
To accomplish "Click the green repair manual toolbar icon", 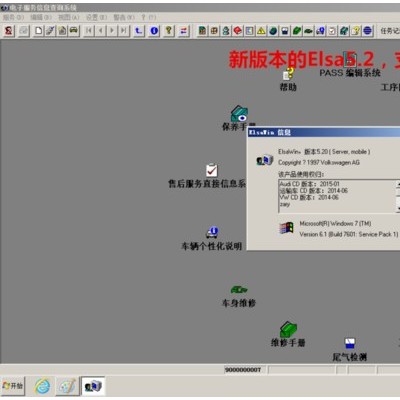I will point(297,31).
